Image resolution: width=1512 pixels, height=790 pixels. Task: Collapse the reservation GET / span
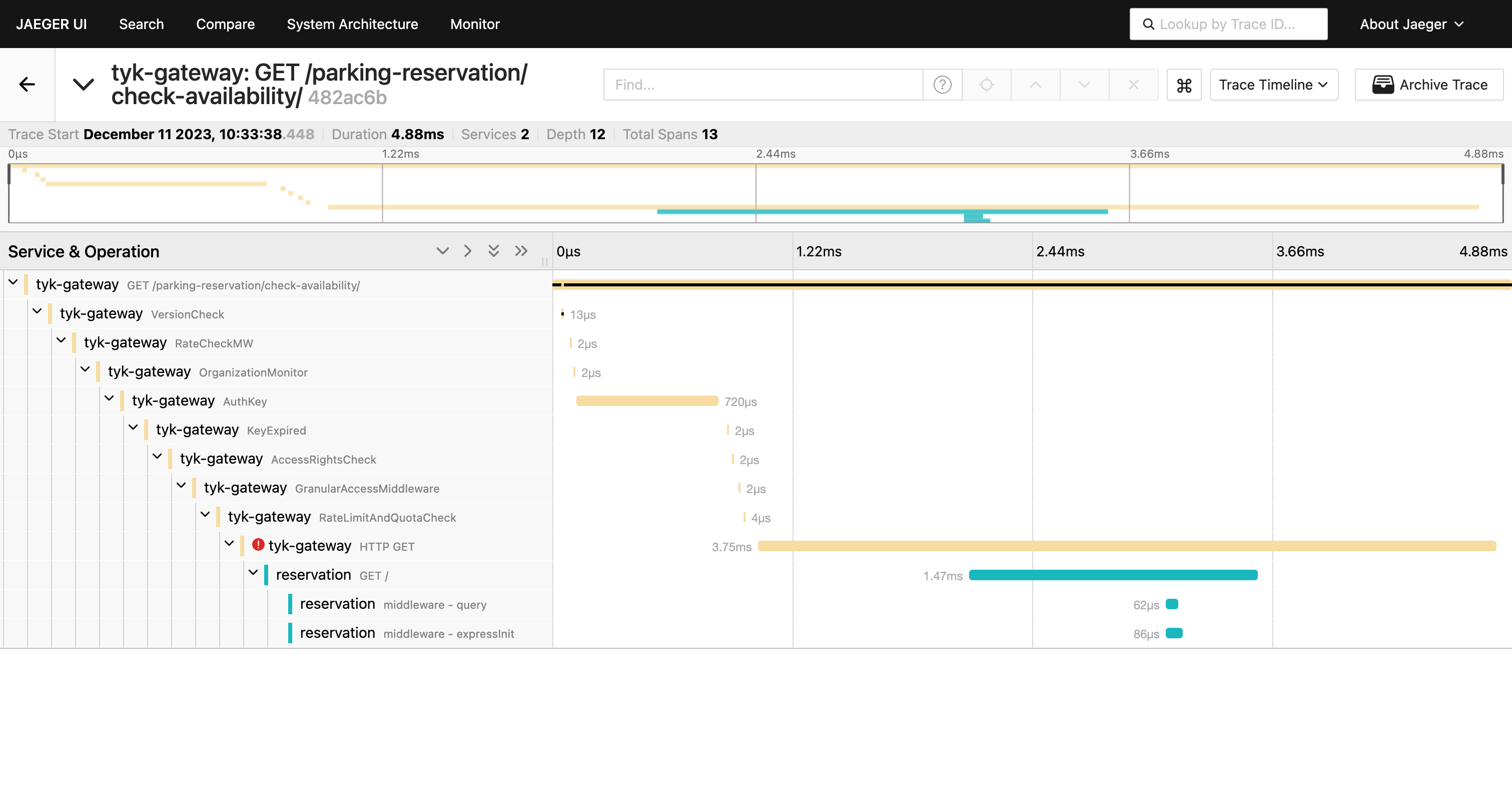253,573
